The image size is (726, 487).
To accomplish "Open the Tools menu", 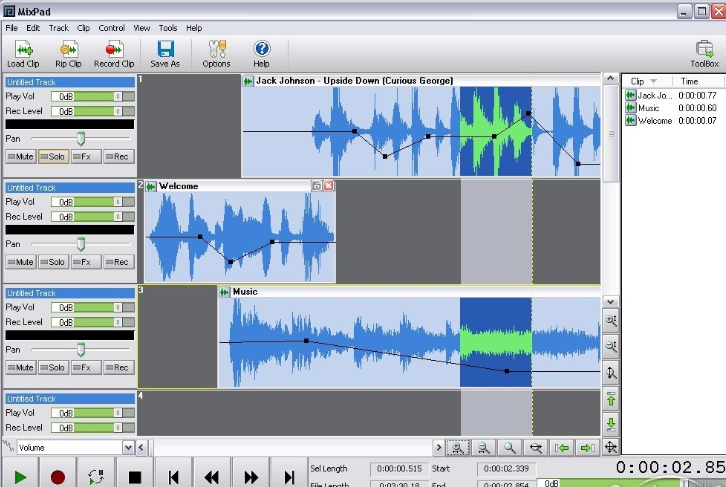I will [167, 28].
